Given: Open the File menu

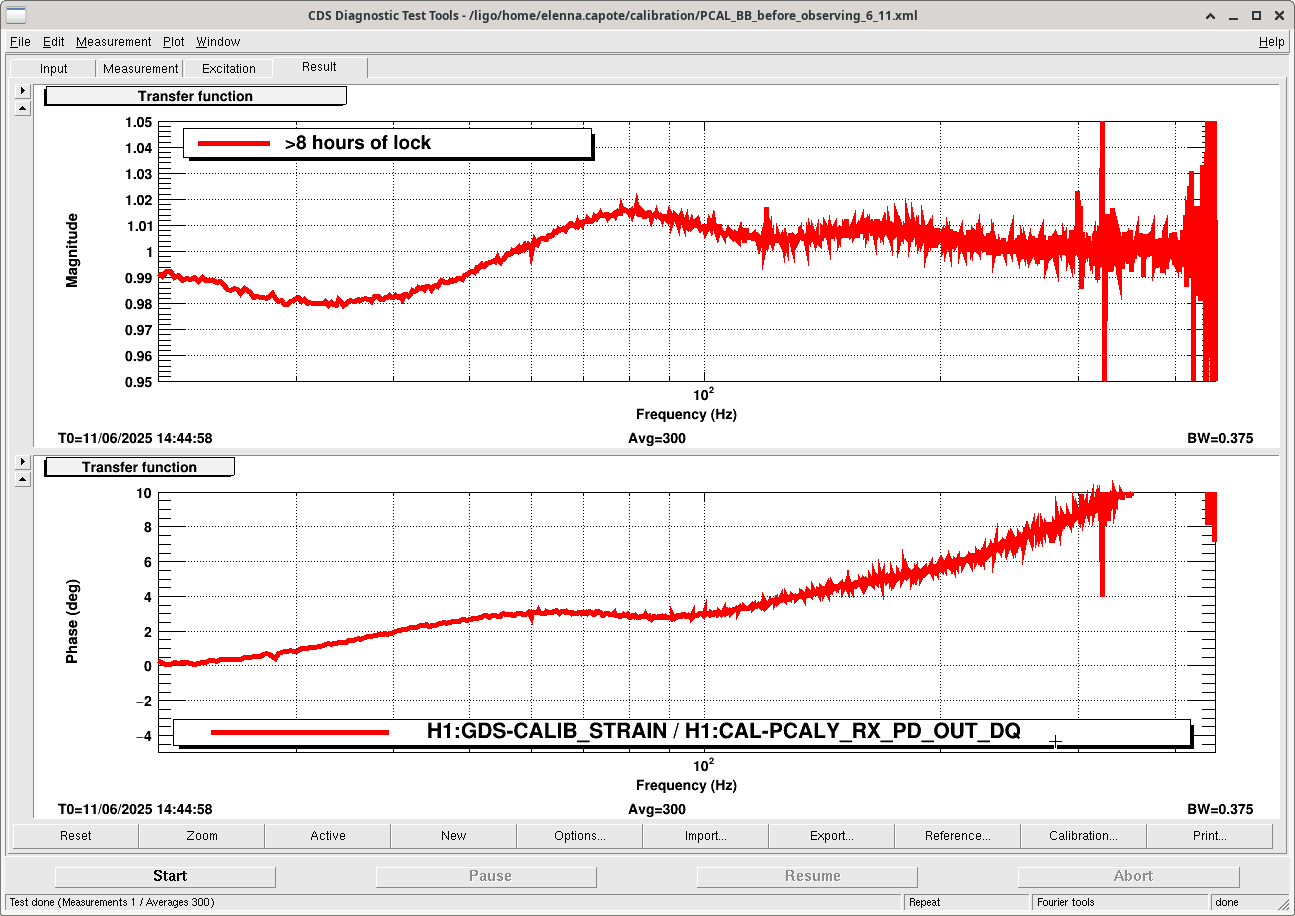Looking at the screenshot, I should pyautogui.click(x=20, y=42).
